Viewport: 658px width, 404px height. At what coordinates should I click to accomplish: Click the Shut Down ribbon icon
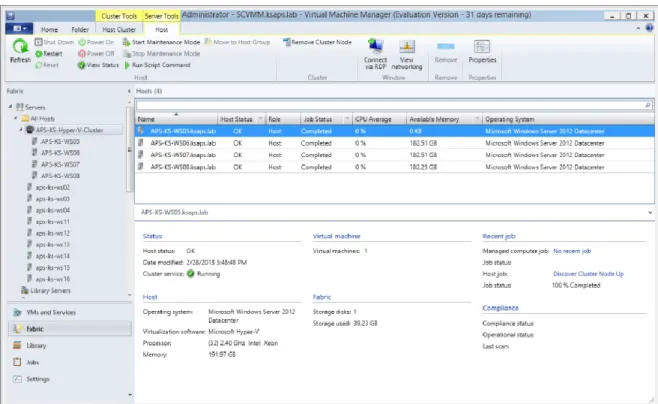pyautogui.click(x=38, y=42)
